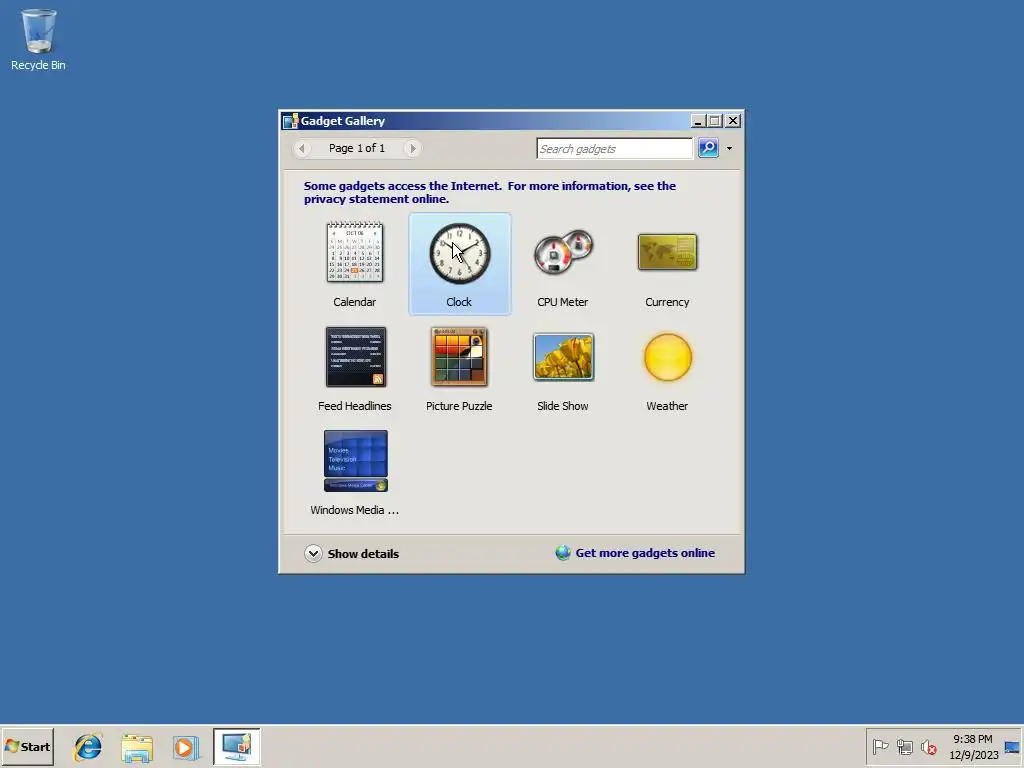This screenshot has width=1024, height=768.
Task: Click the muted volume tray icon
Action: click(x=928, y=746)
